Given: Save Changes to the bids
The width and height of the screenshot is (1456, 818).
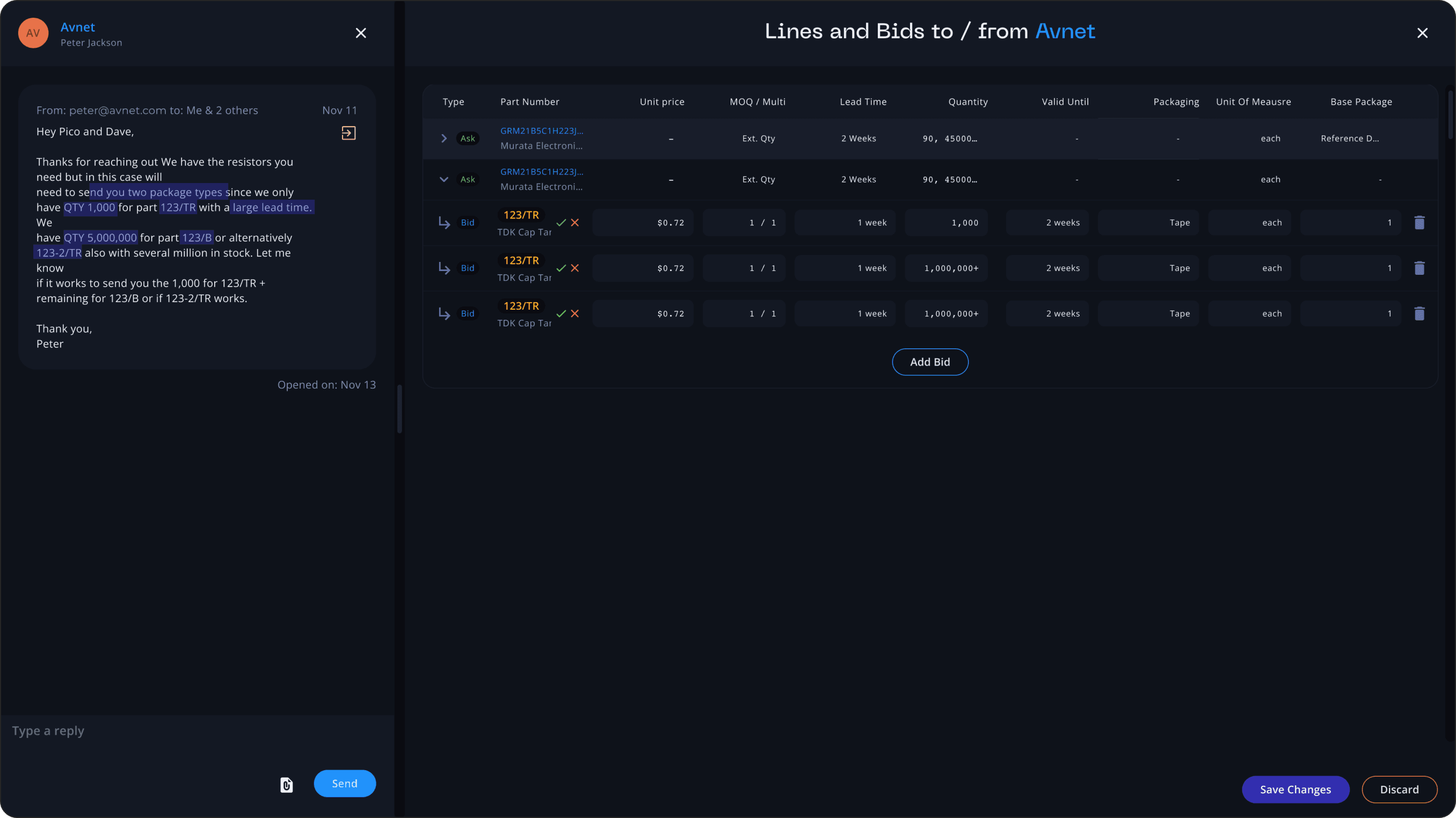Looking at the screenshot, I should point(1295,790).
